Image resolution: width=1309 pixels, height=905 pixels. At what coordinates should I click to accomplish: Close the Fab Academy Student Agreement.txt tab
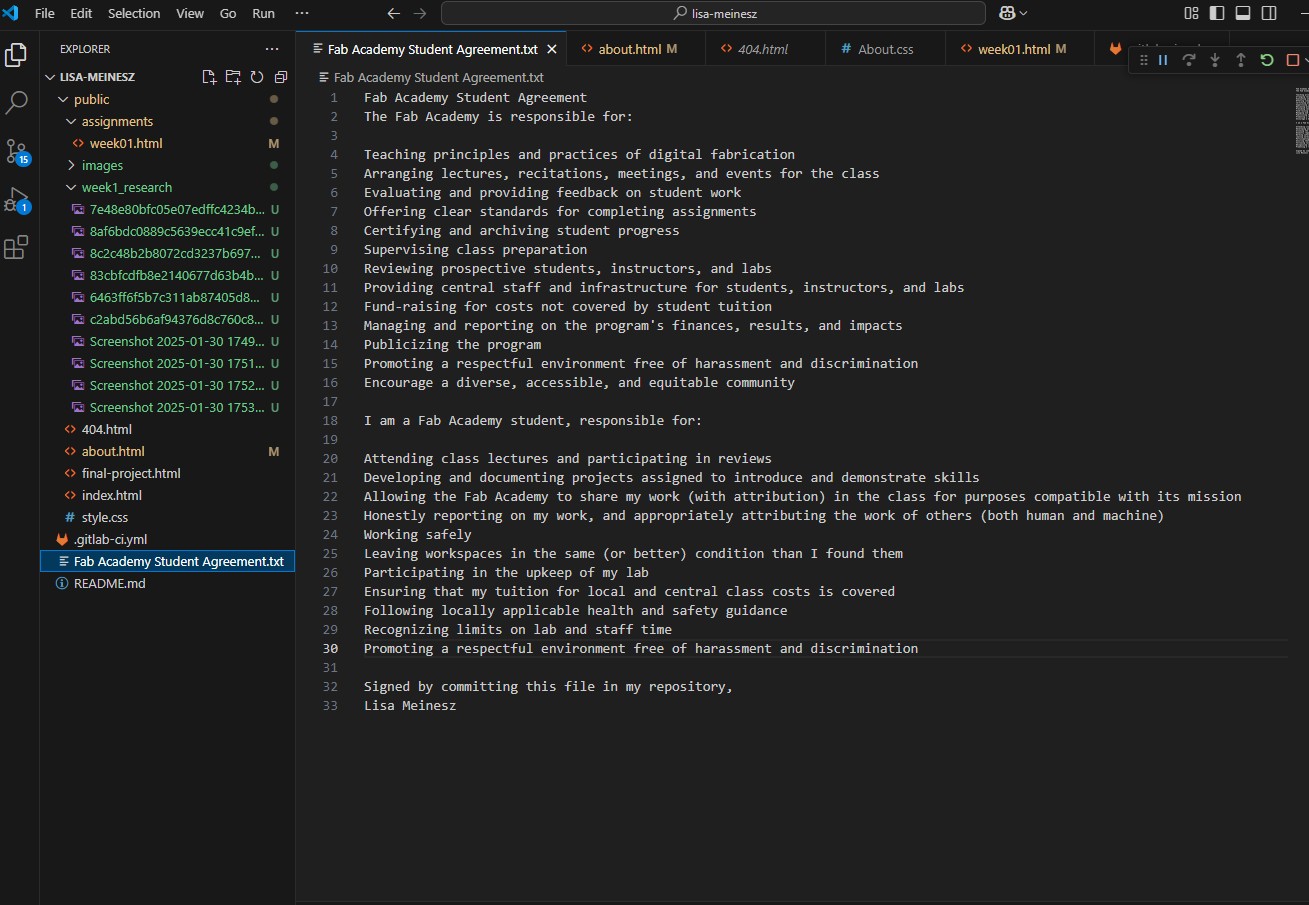point(552,49)
